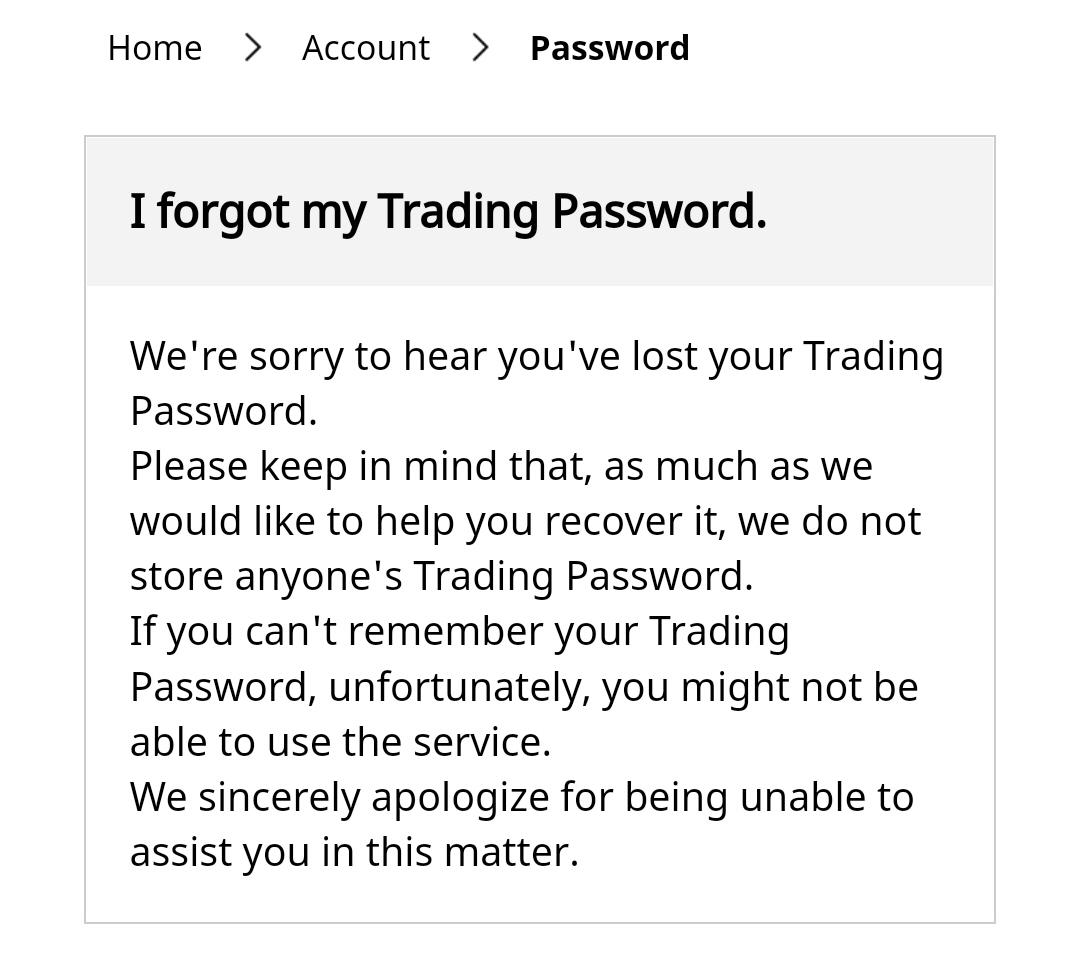Click the word 'forgot' in the heading
1080x954 pixels.
coord(222,211)
